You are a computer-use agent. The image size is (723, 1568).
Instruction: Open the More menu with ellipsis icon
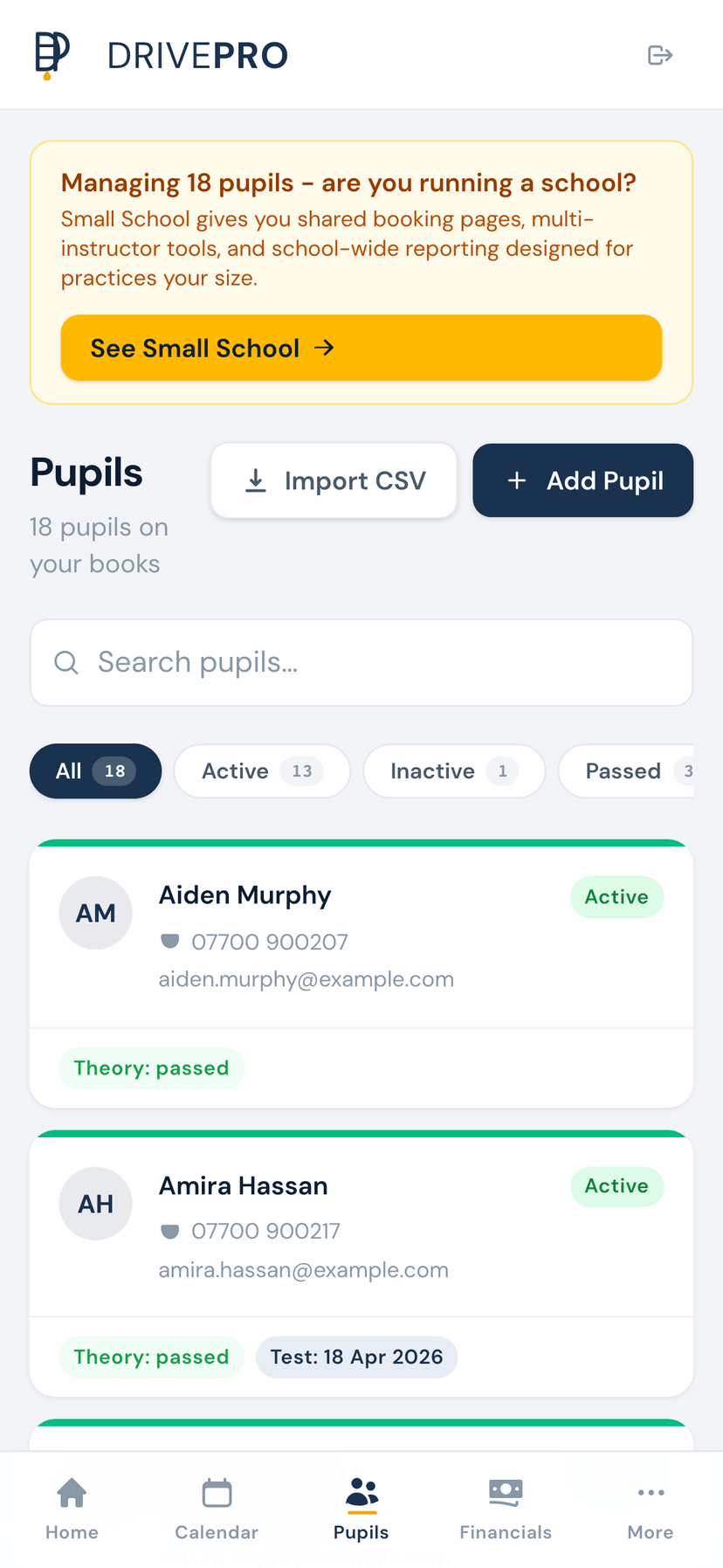(651, 1491)
